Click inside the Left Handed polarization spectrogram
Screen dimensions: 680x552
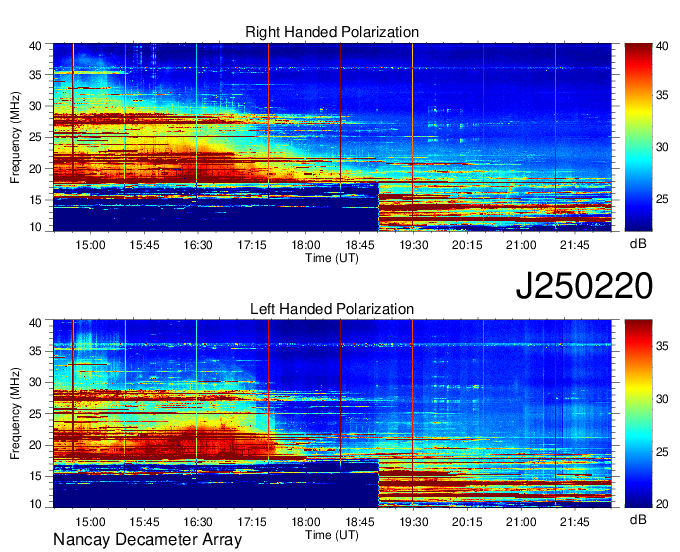[332, 414]
